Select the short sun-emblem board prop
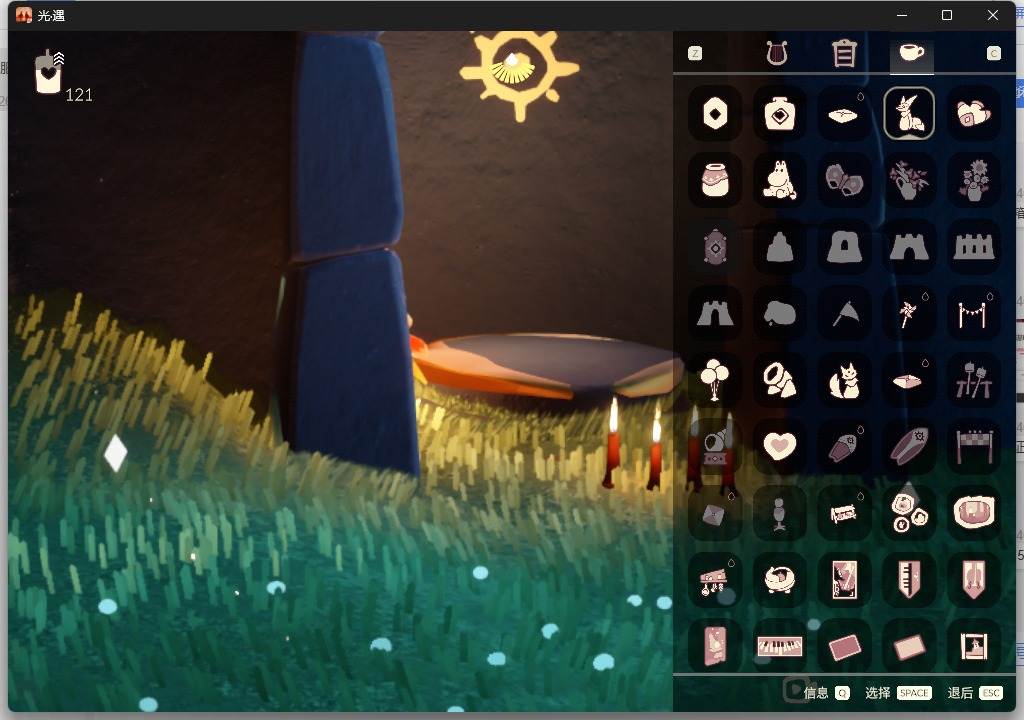 (x=844, y=447)
